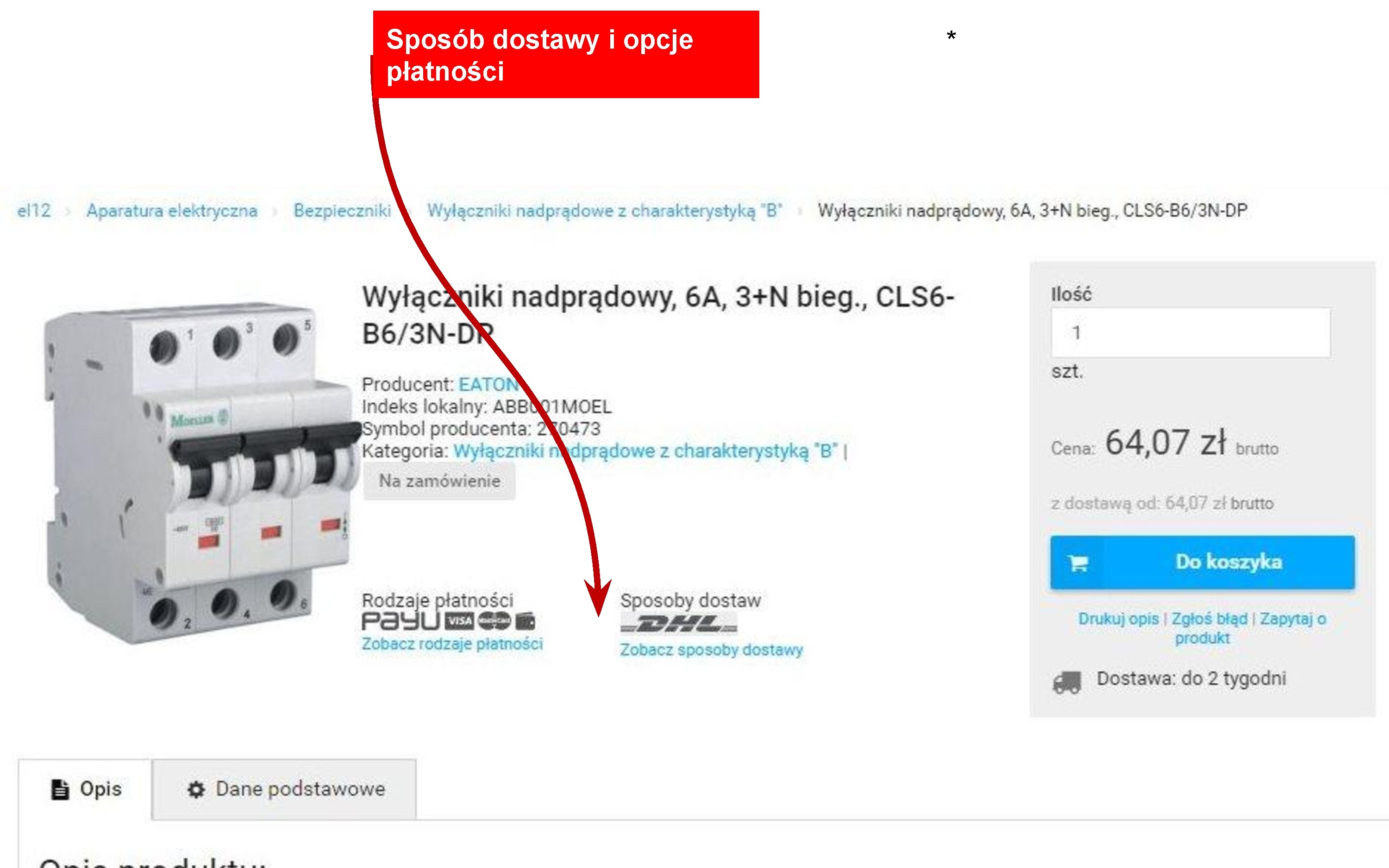
Task: Go to Bezpieczniki breadcrumb
Action: [342, 211]
